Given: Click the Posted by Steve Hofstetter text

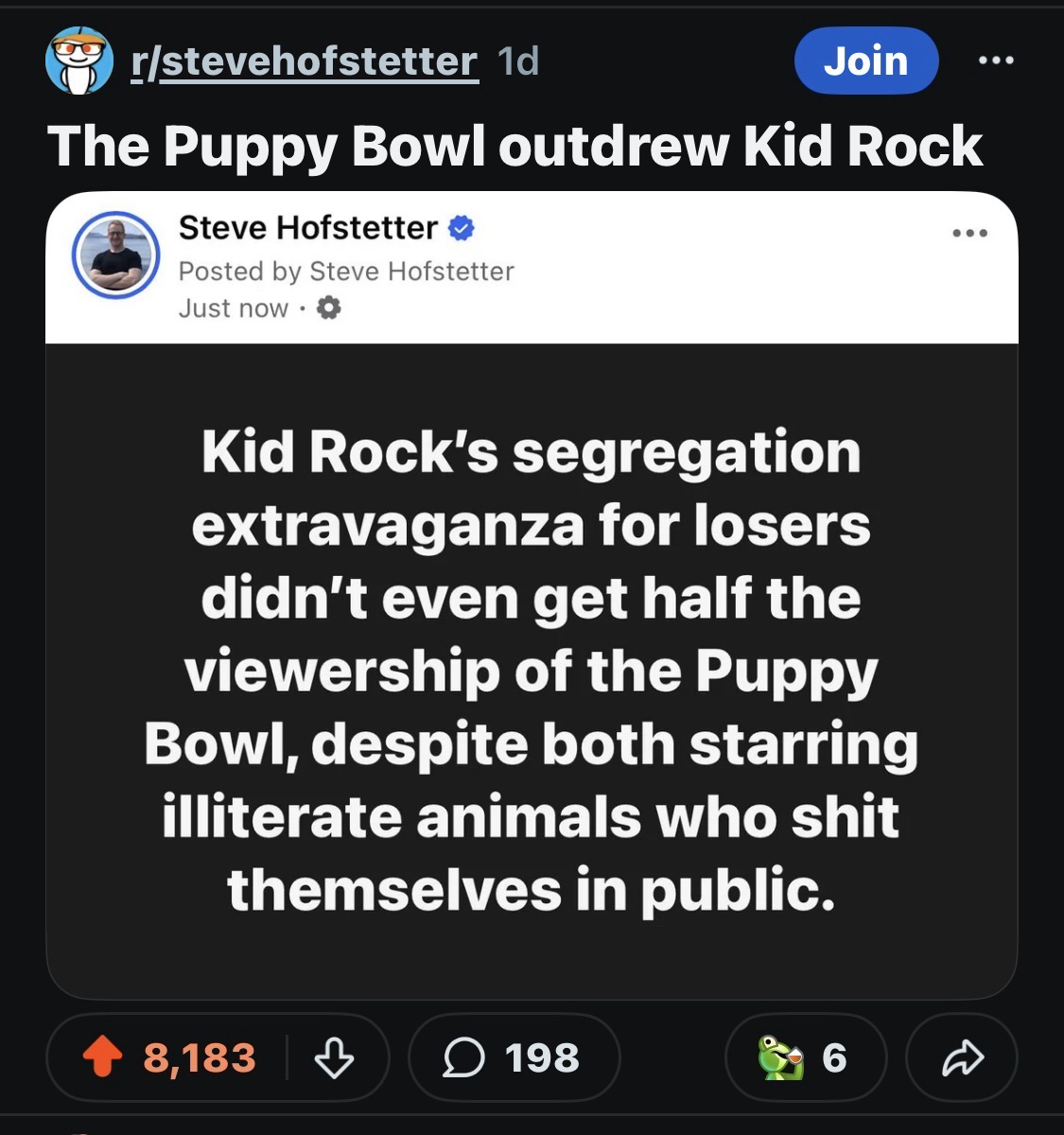Looking at the screenshot, I should 346,271.
